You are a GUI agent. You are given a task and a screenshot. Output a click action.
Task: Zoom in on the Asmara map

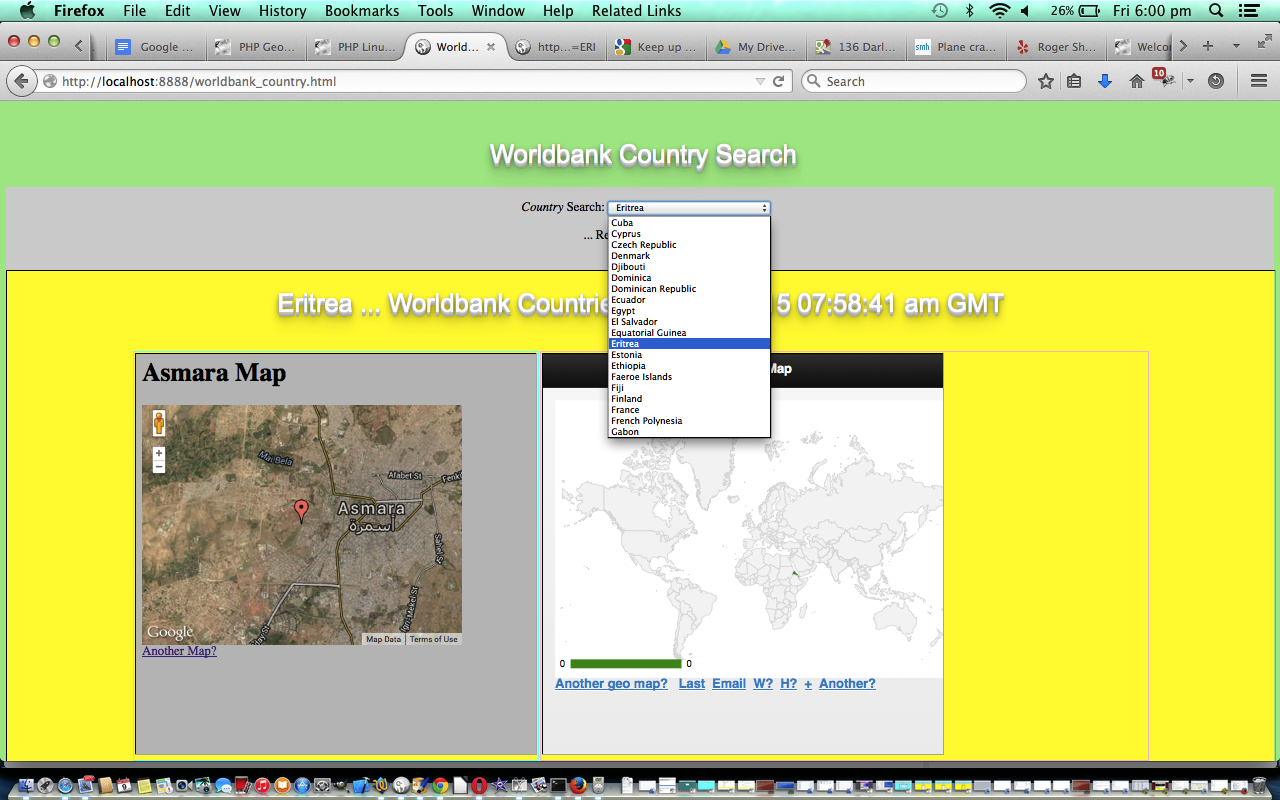[158, 452]
